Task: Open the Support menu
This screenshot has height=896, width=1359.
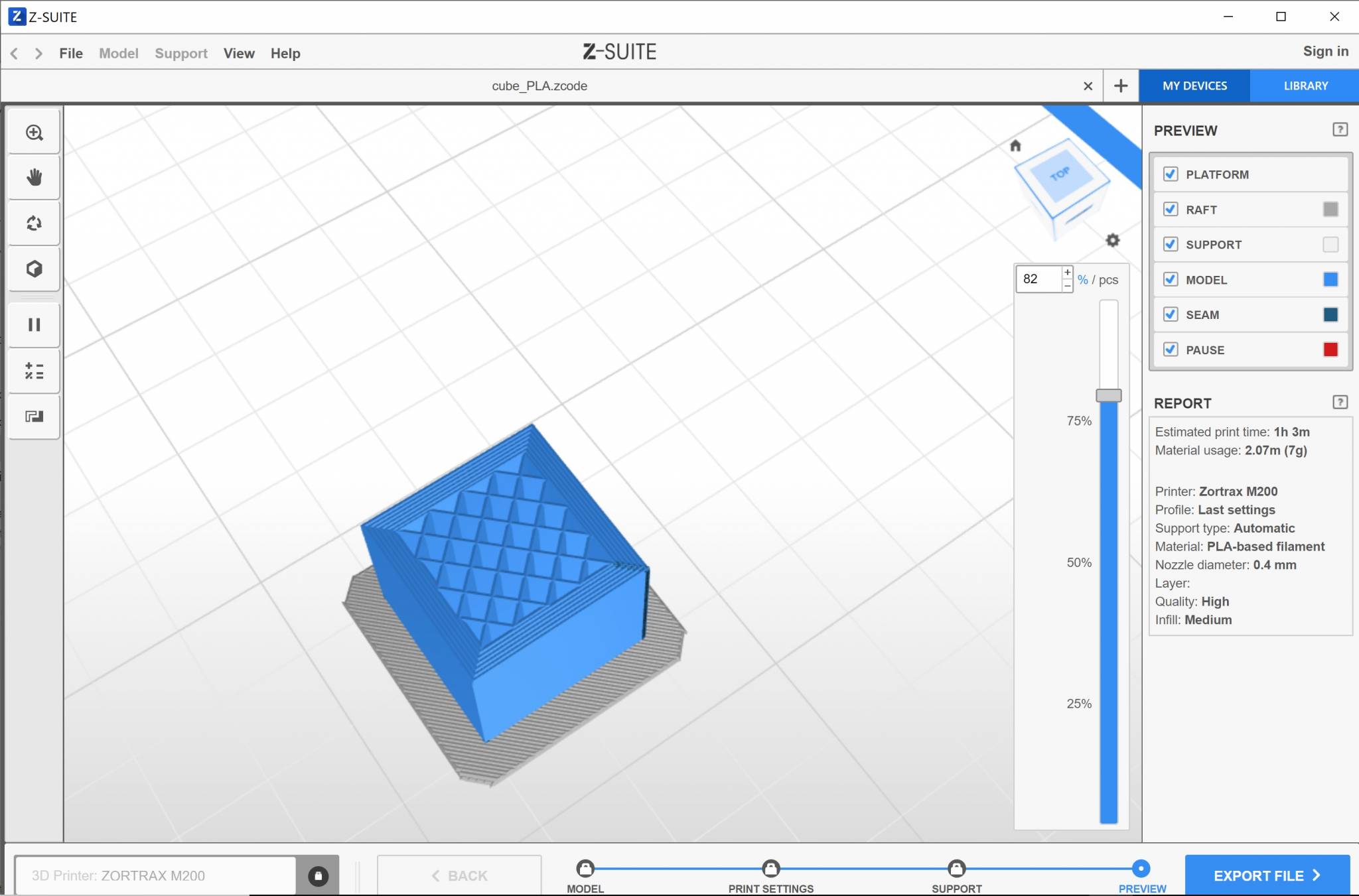Action: click(x=181, y=53)
